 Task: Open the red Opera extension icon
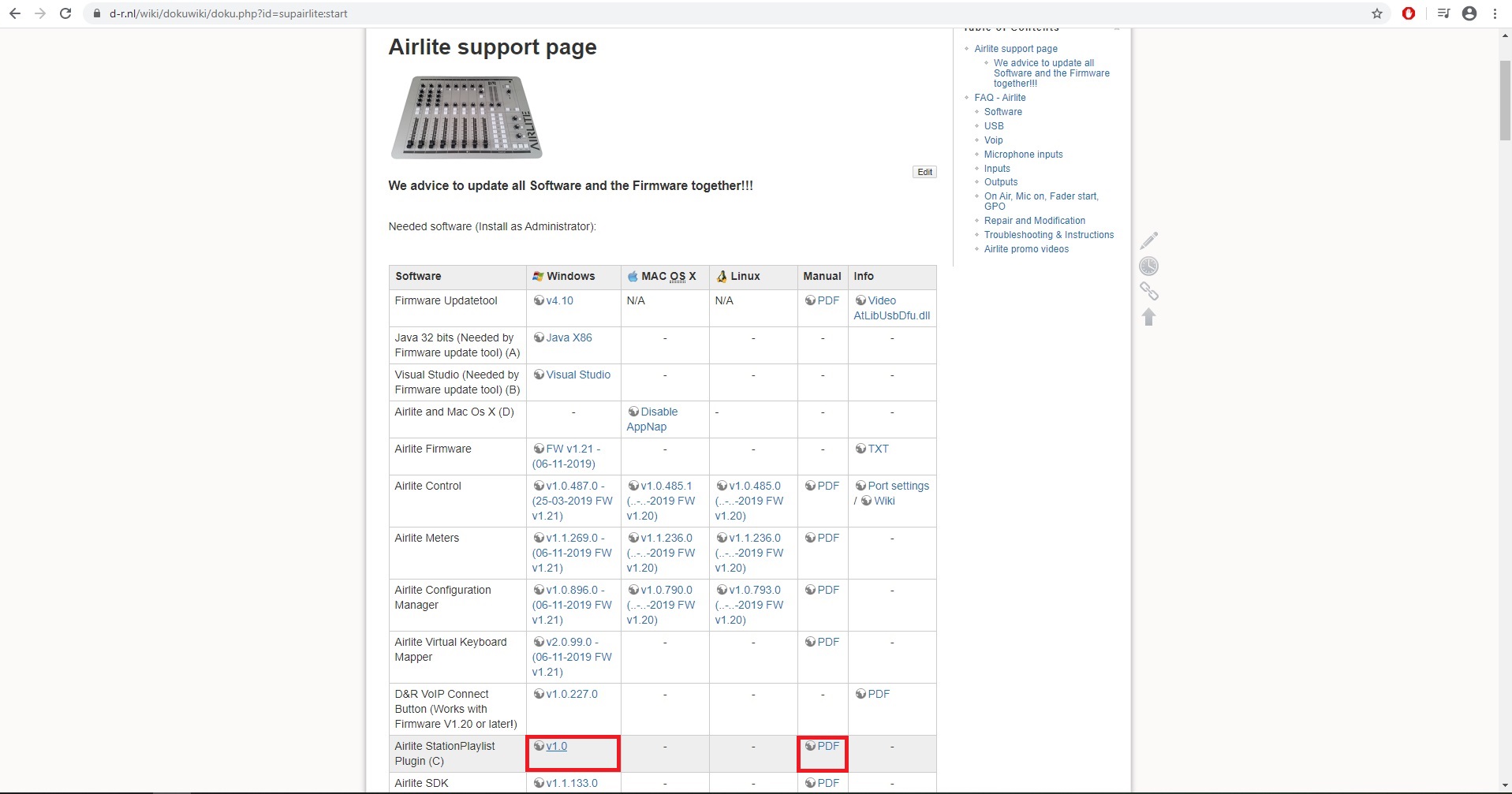[1408, 13]
